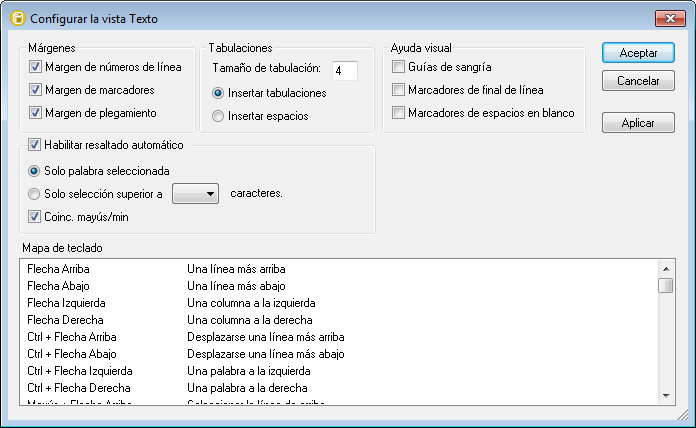
Task: Select the Flecha Arriba row
Action: tap(339, 269)
